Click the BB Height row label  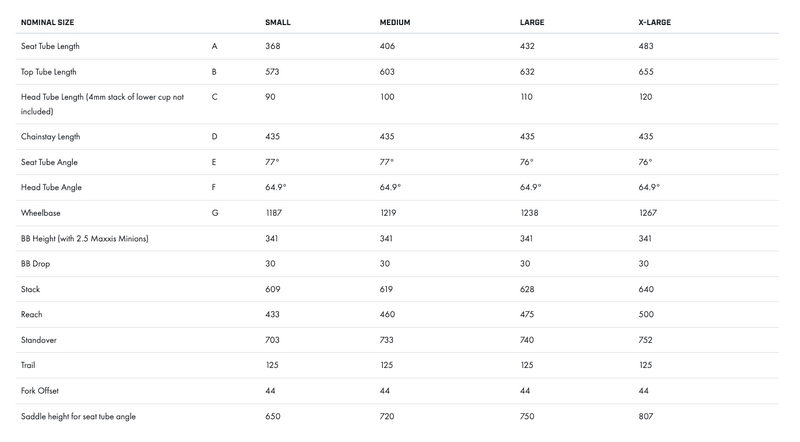pyautogui.click(x=84, y=239)
